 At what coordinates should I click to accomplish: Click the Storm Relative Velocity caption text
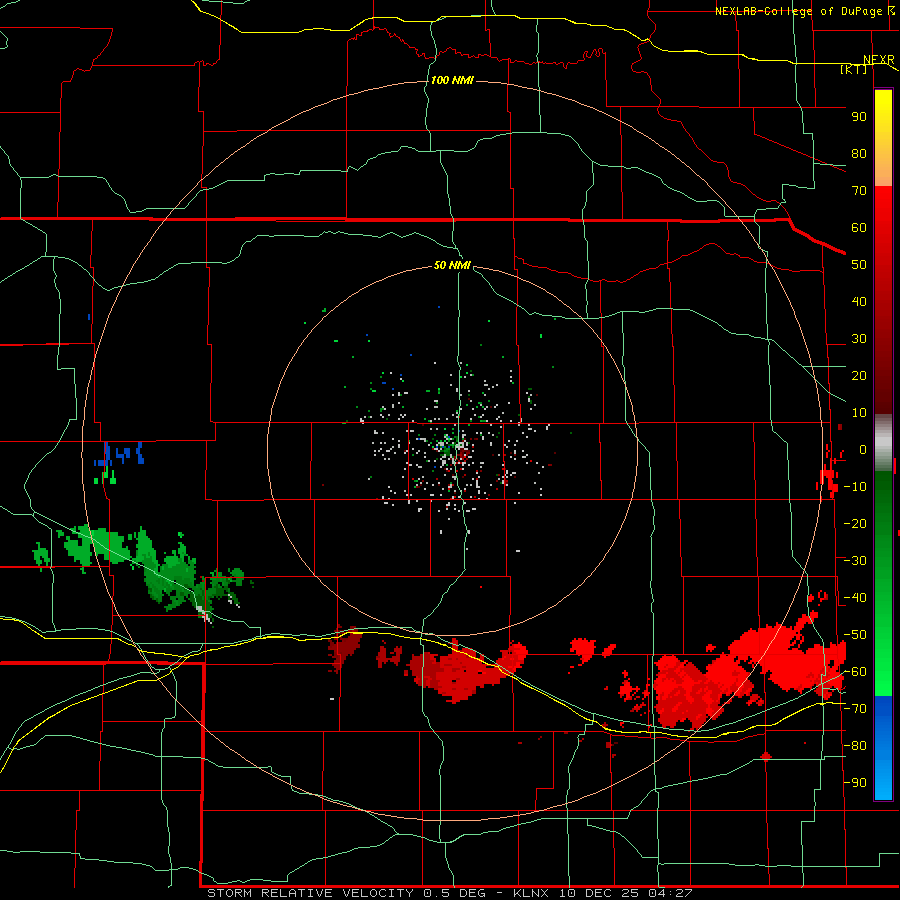click(x=449, y=893)
